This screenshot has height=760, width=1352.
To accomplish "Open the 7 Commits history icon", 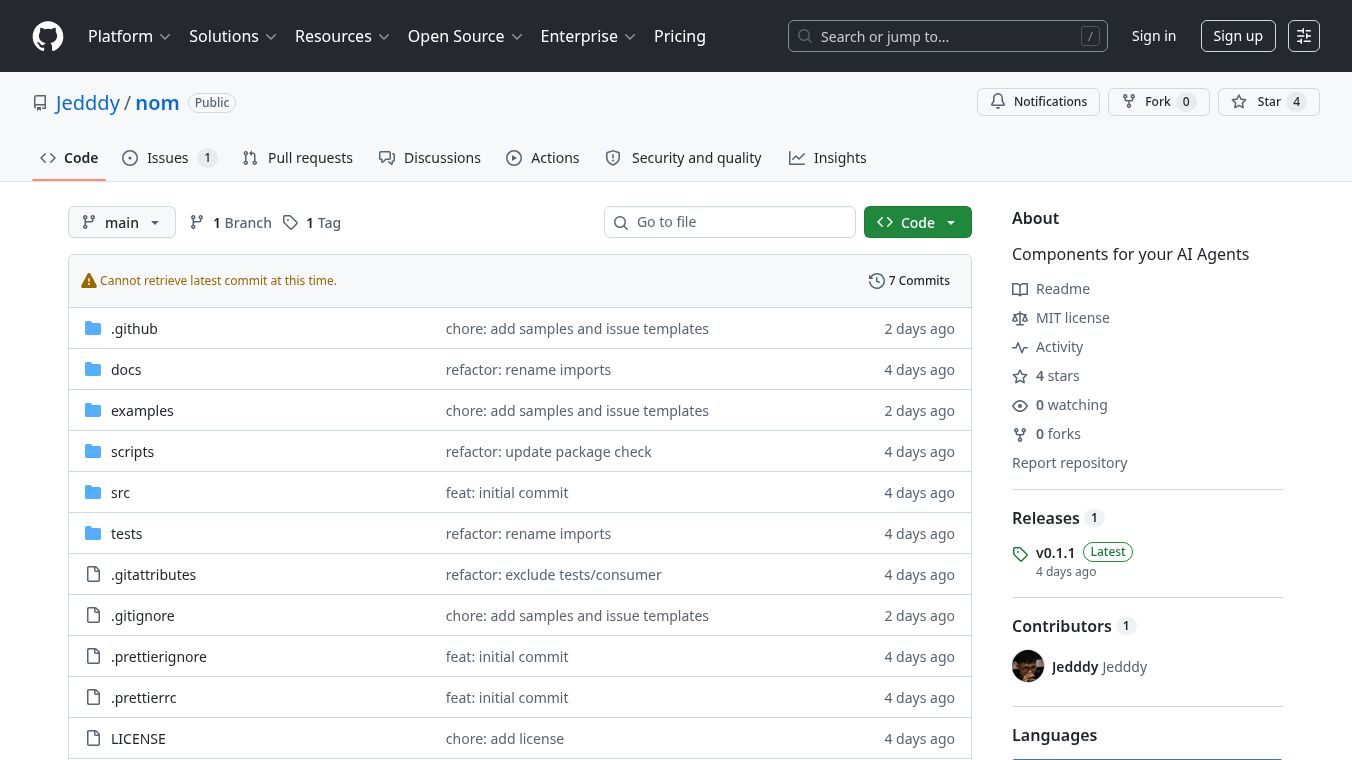I will click(x=877, y=281).
